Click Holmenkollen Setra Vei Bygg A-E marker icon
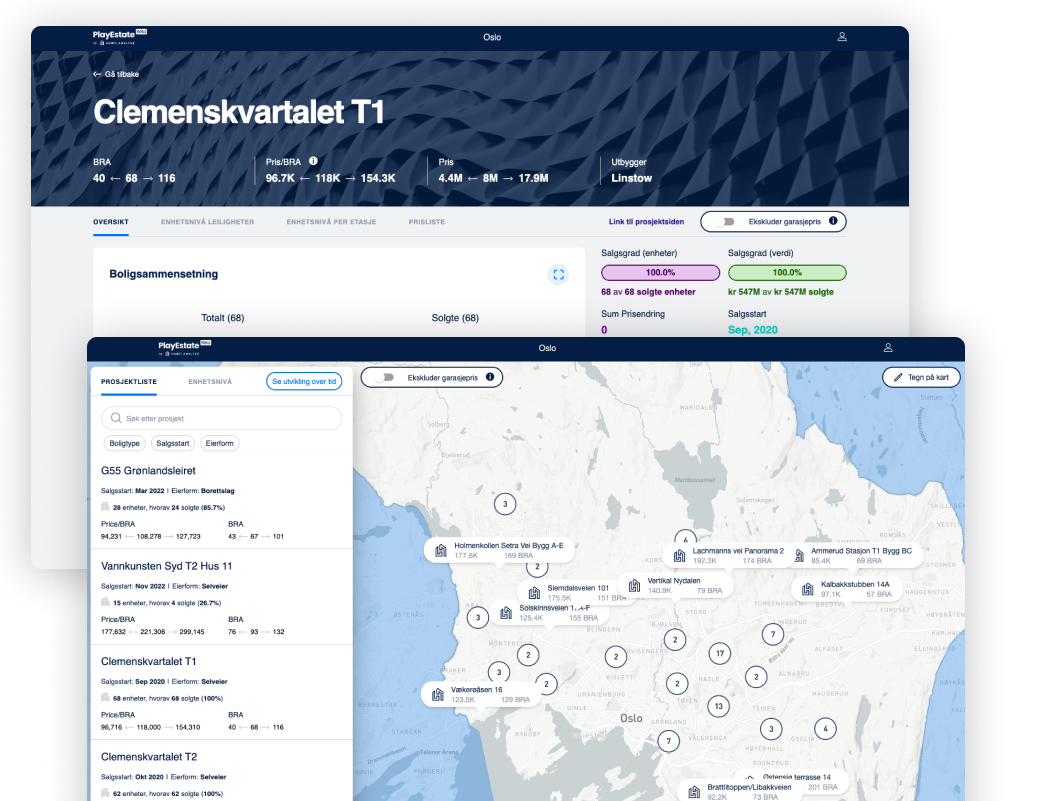Screen dimensions: 1053x801 pos(441,551)
